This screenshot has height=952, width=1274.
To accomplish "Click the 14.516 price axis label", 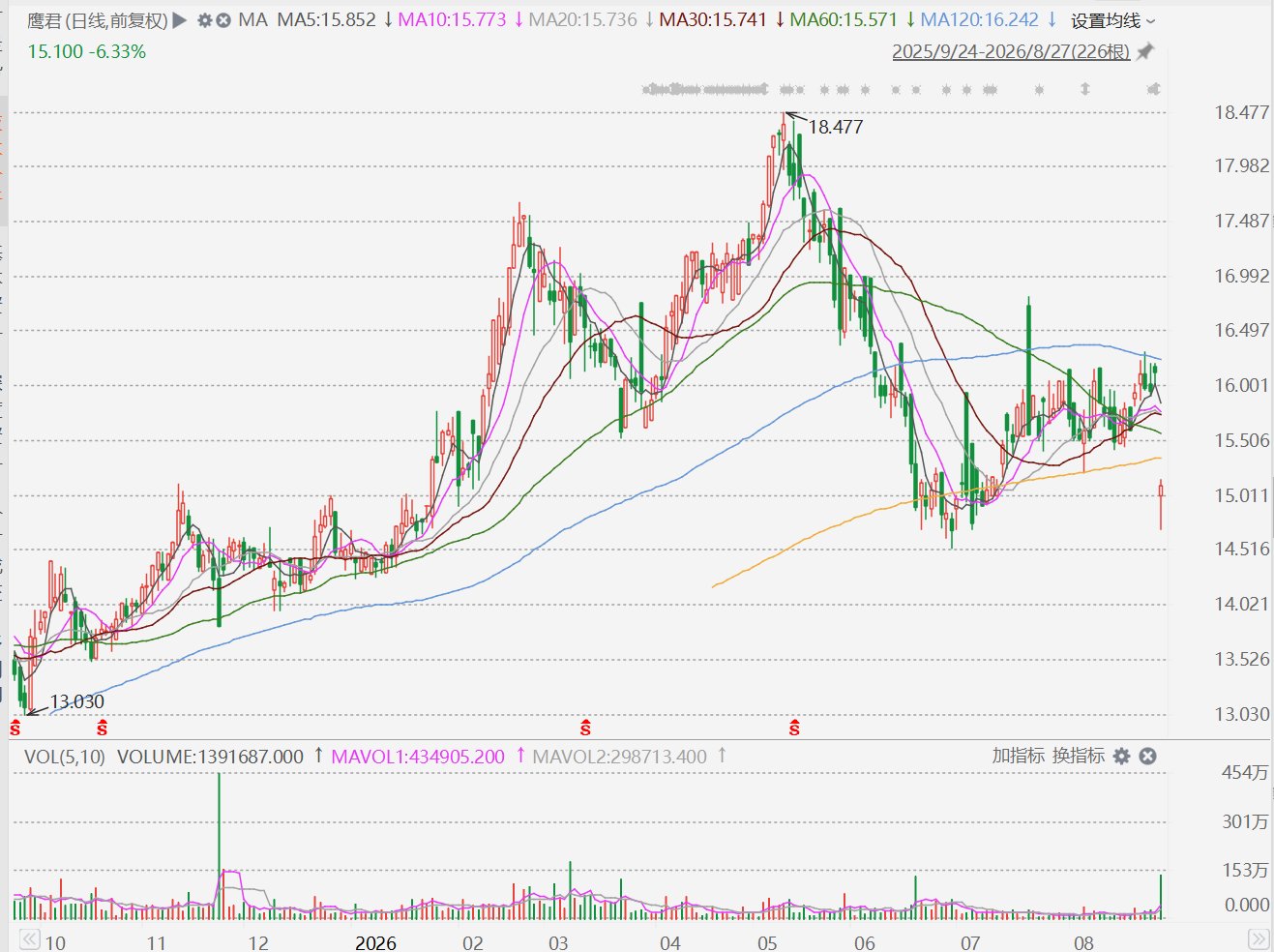I will 1242,549.
